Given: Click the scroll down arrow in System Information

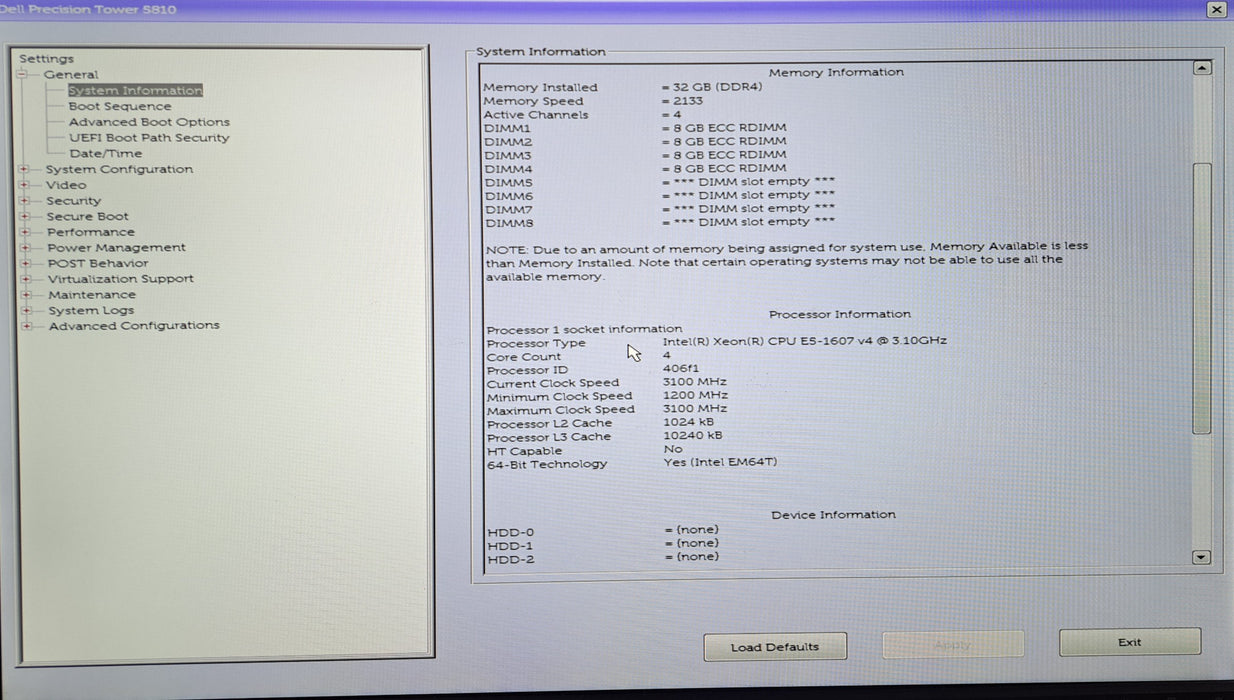Looking at the screenshot, I should coord(1202,558).
